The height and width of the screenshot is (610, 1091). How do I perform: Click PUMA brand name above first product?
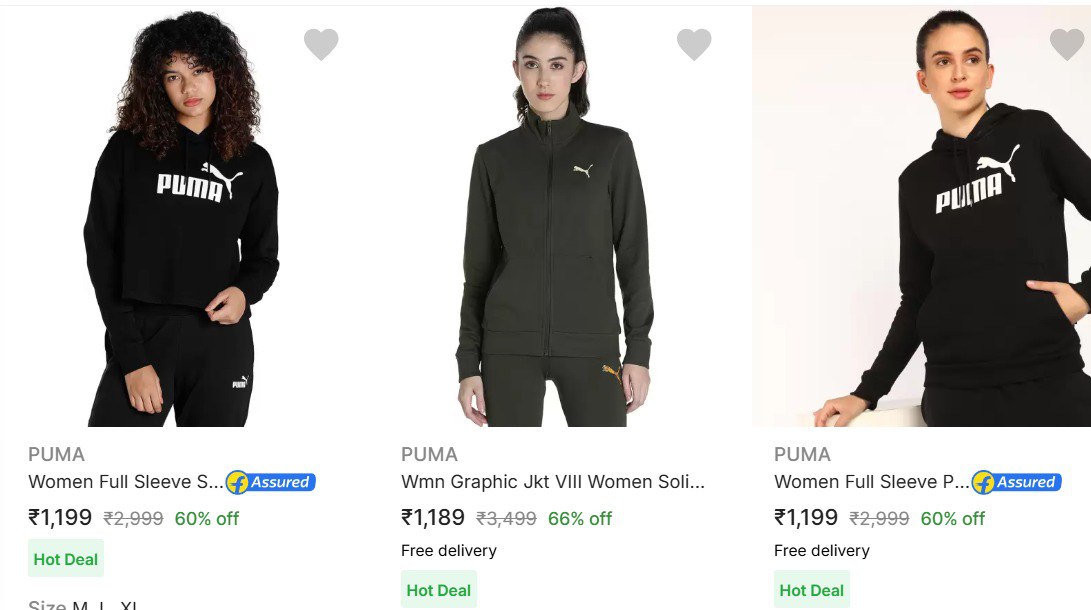56,454
